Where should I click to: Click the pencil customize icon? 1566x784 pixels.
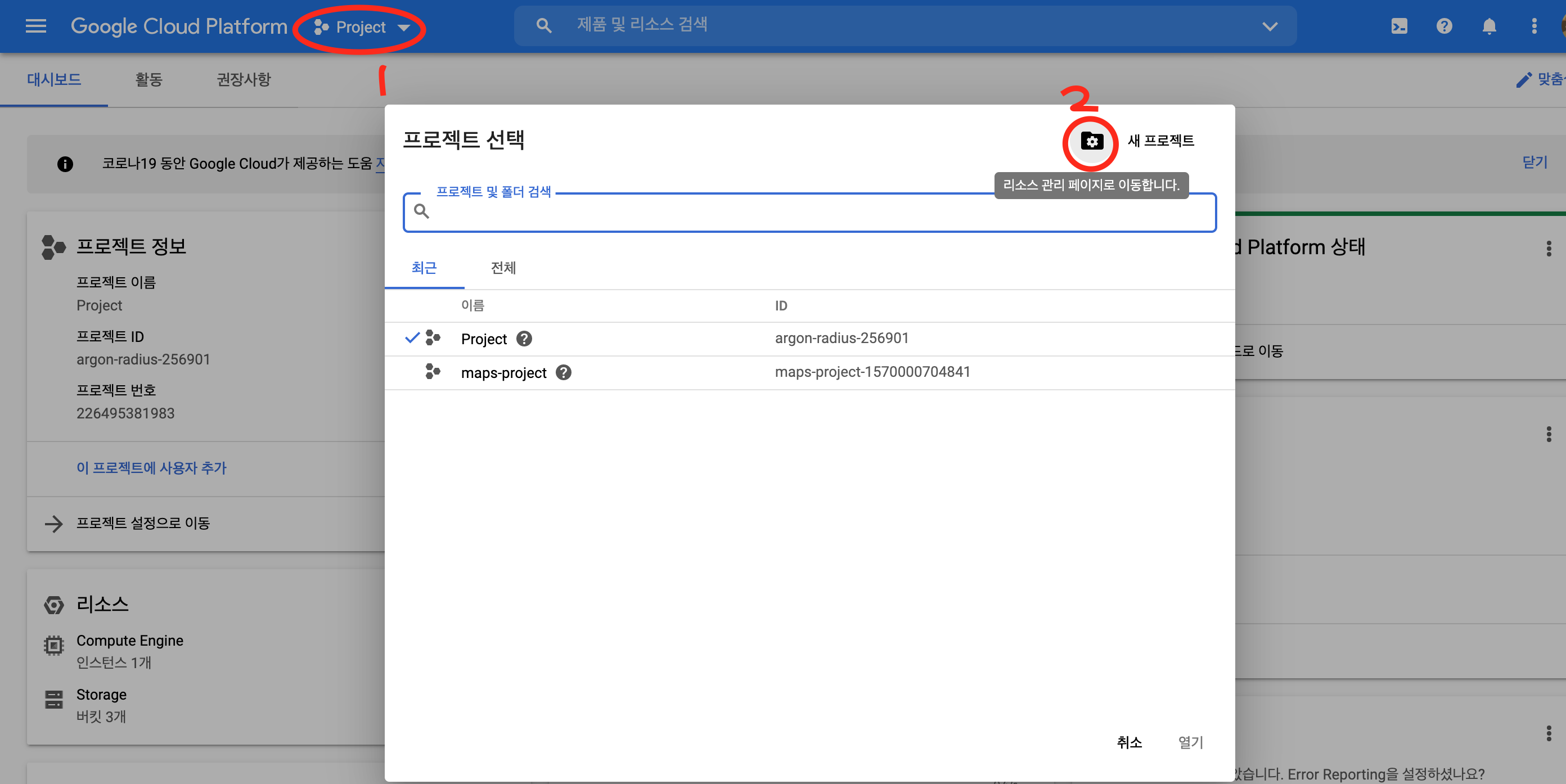coord(1523,80)
